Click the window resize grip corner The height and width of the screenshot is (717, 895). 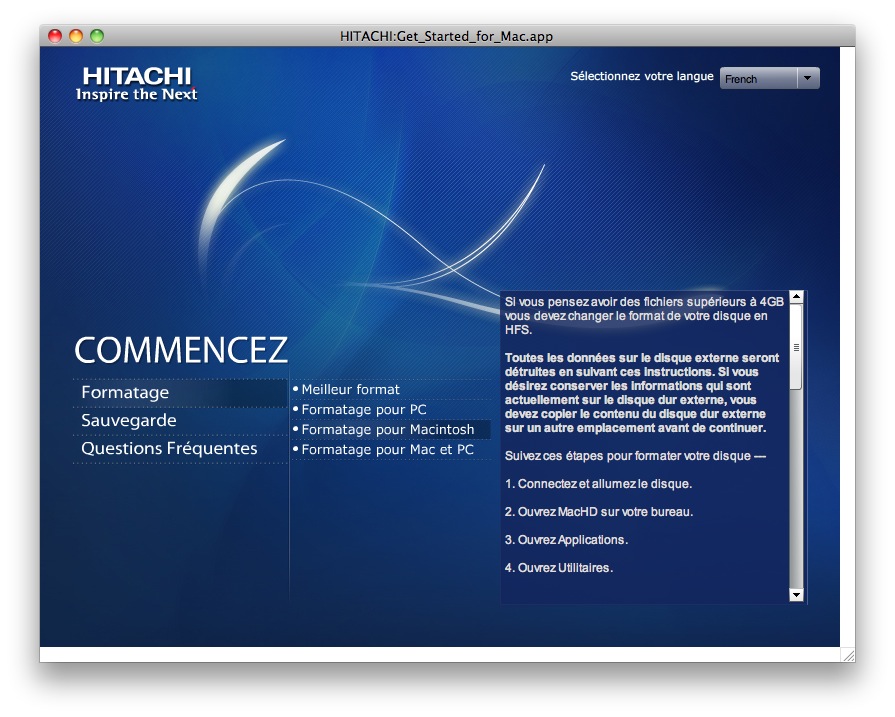pos(848,655)
